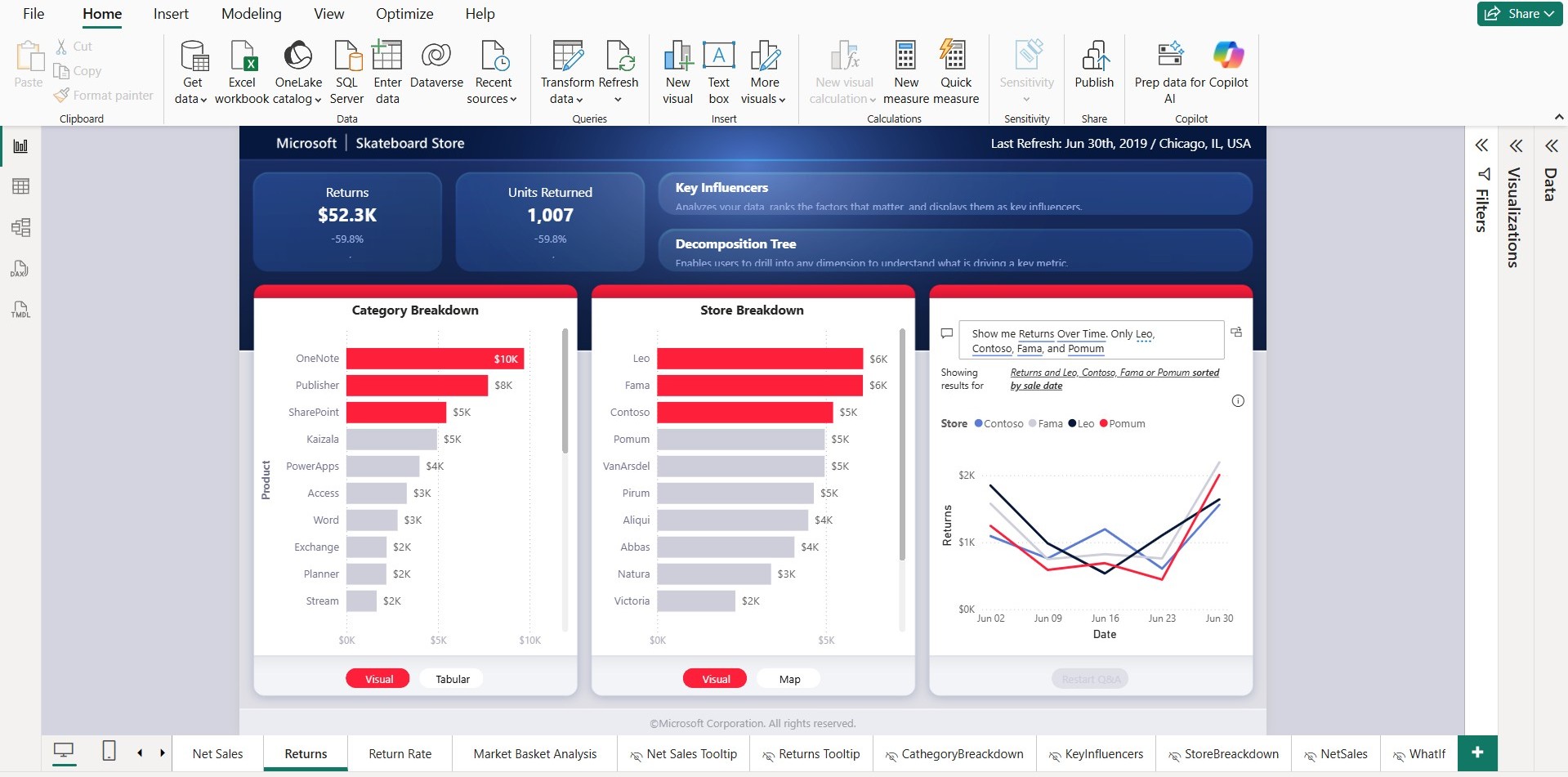
Task: Click the Decomposition Tree button
Action: tap(954, 251)
